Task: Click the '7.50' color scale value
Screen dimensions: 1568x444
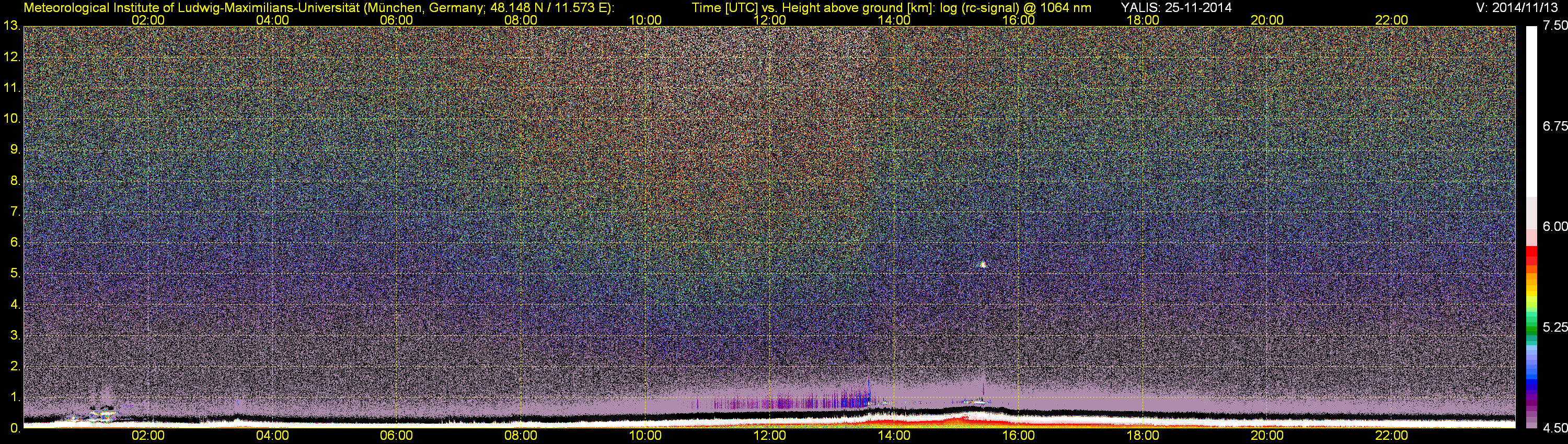Action: pyautogui.click(x=1555, y=26)
